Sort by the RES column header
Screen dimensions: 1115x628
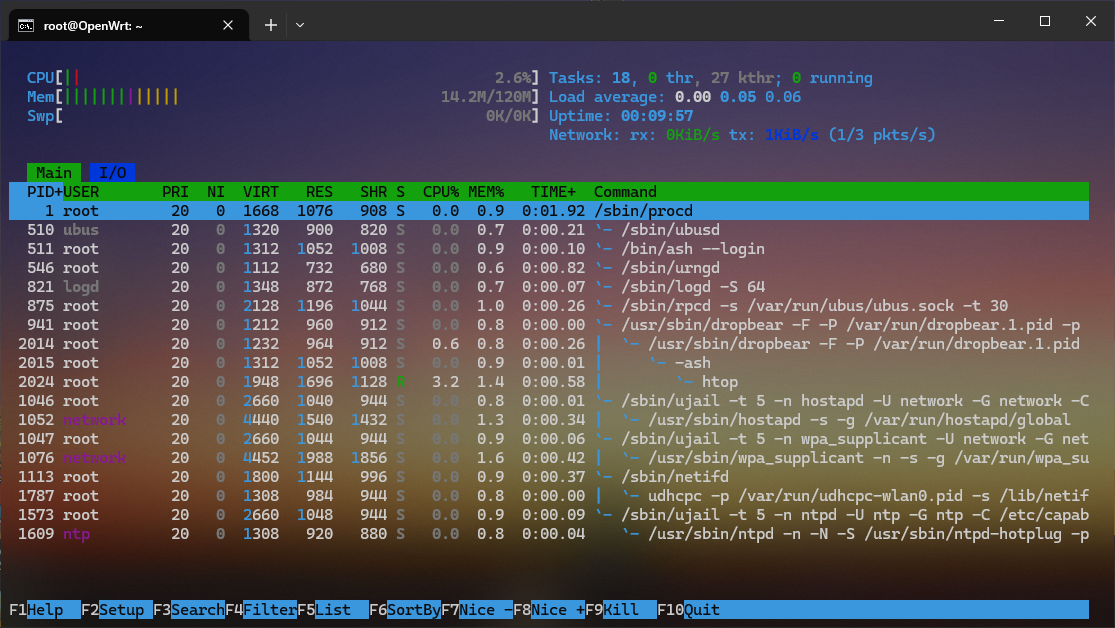[x=319, y=192]
